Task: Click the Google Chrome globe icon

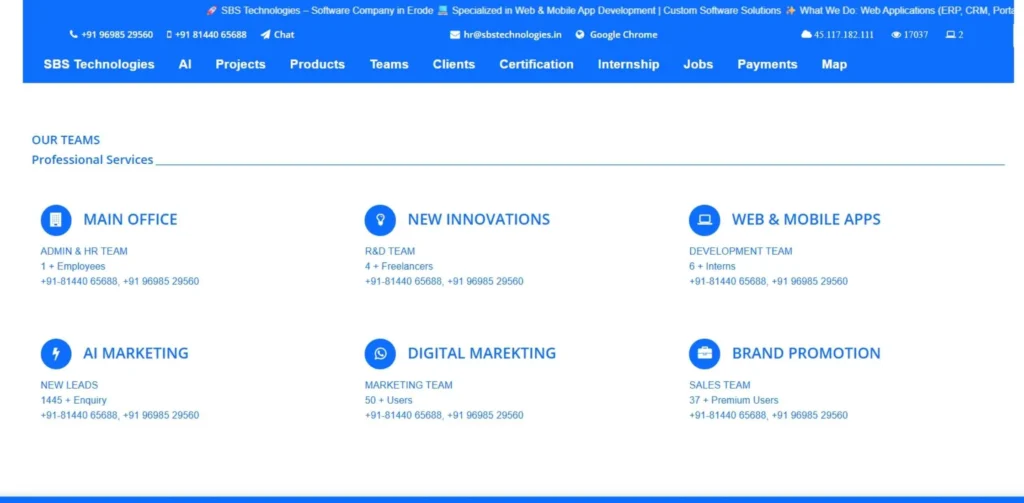Action: point(580,35)
